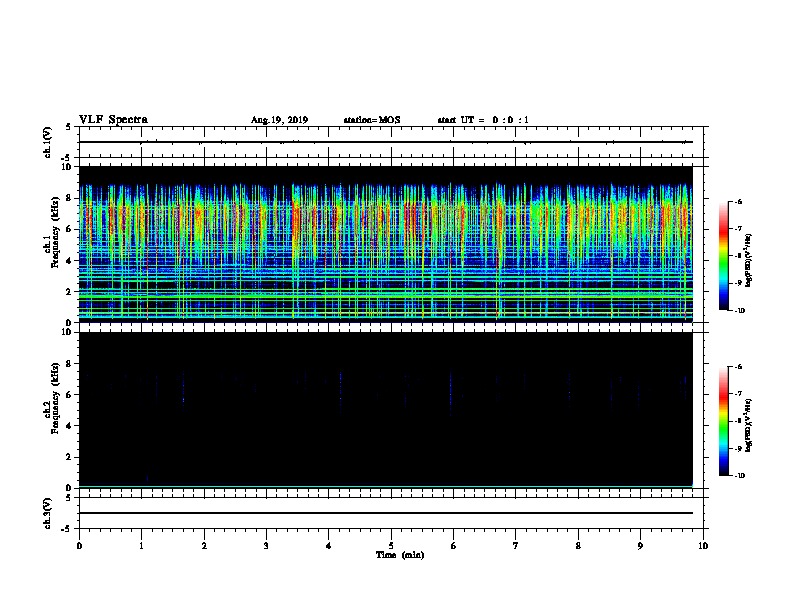Click the "start UT = 0 : 0 : 1" text
Viewport: 792px width, 612px height.
point(483,120)
